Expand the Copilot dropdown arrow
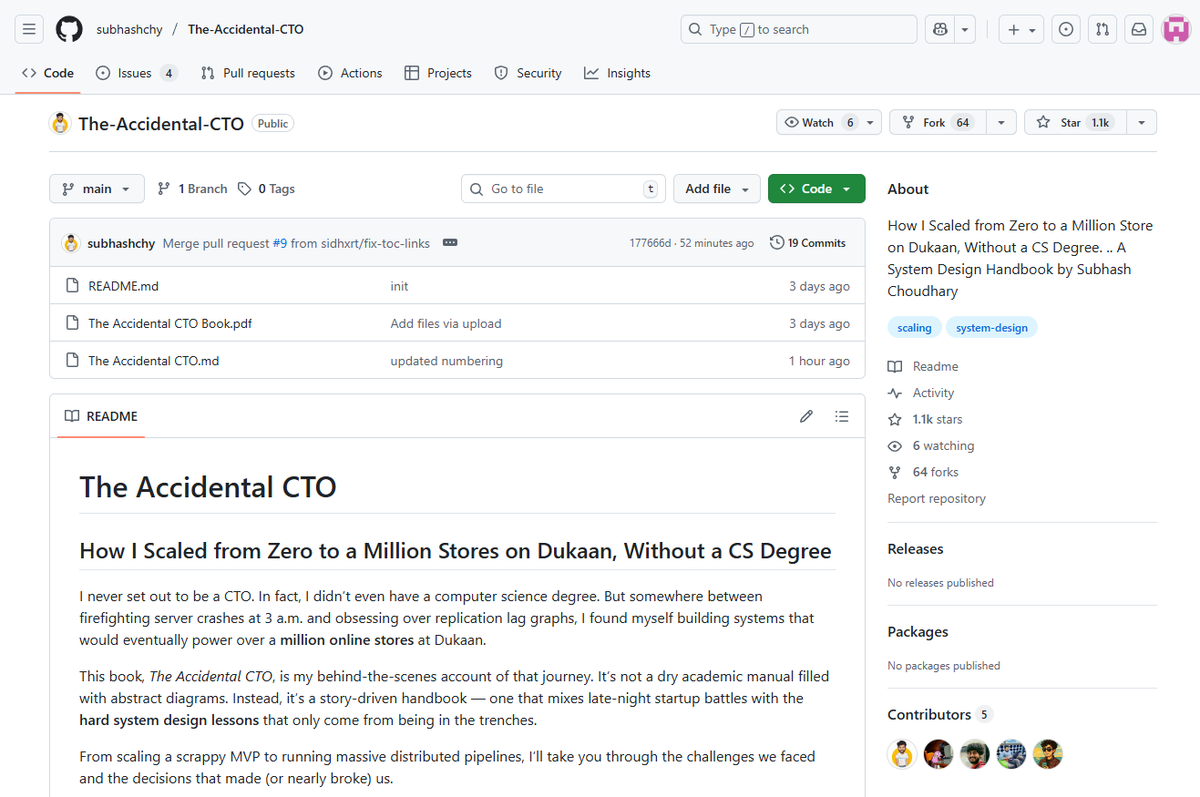1200x797 pixels. 965,30
